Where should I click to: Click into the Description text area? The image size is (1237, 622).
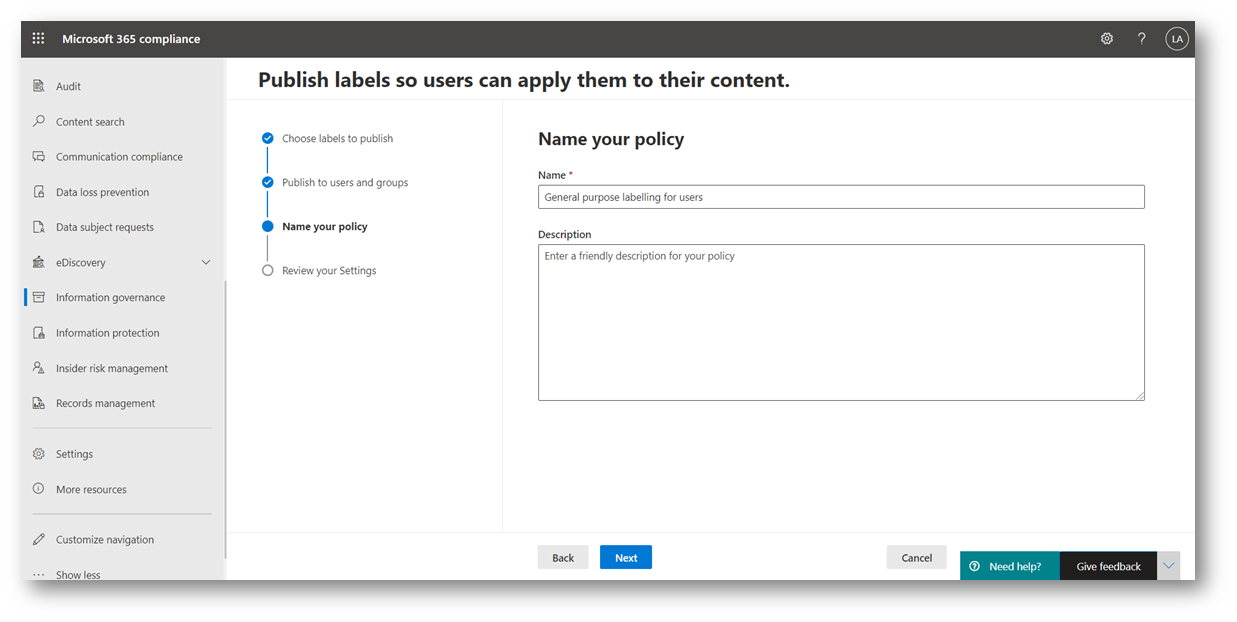click(841, 322)
